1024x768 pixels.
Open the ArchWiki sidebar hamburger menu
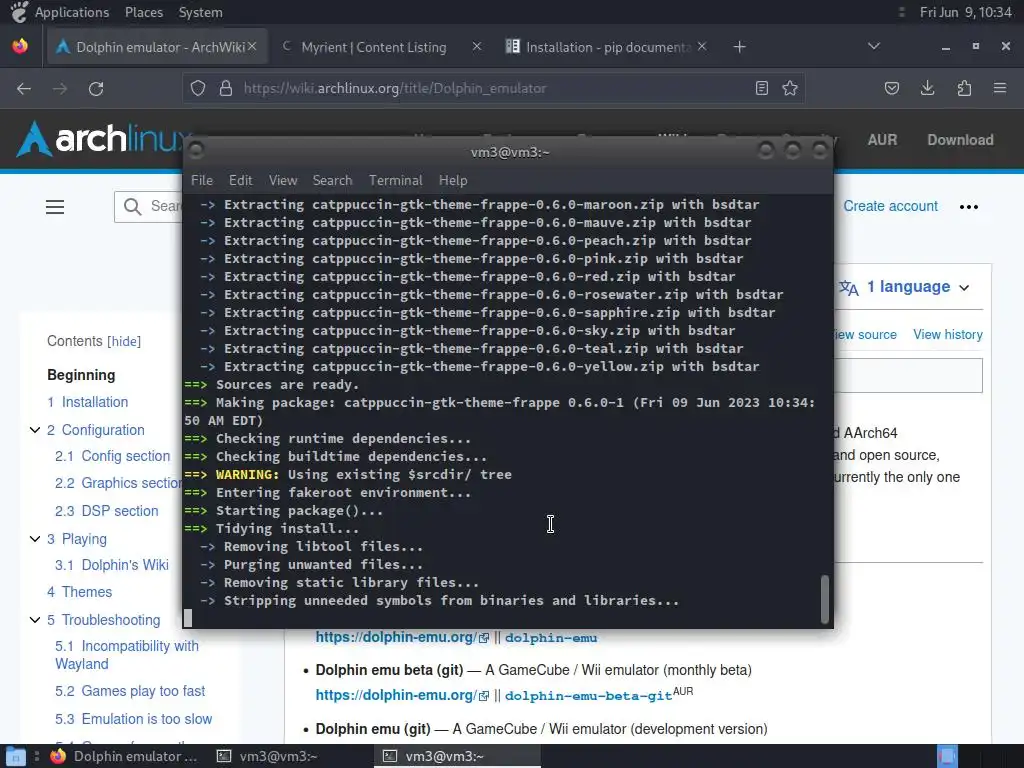[55, 207]
